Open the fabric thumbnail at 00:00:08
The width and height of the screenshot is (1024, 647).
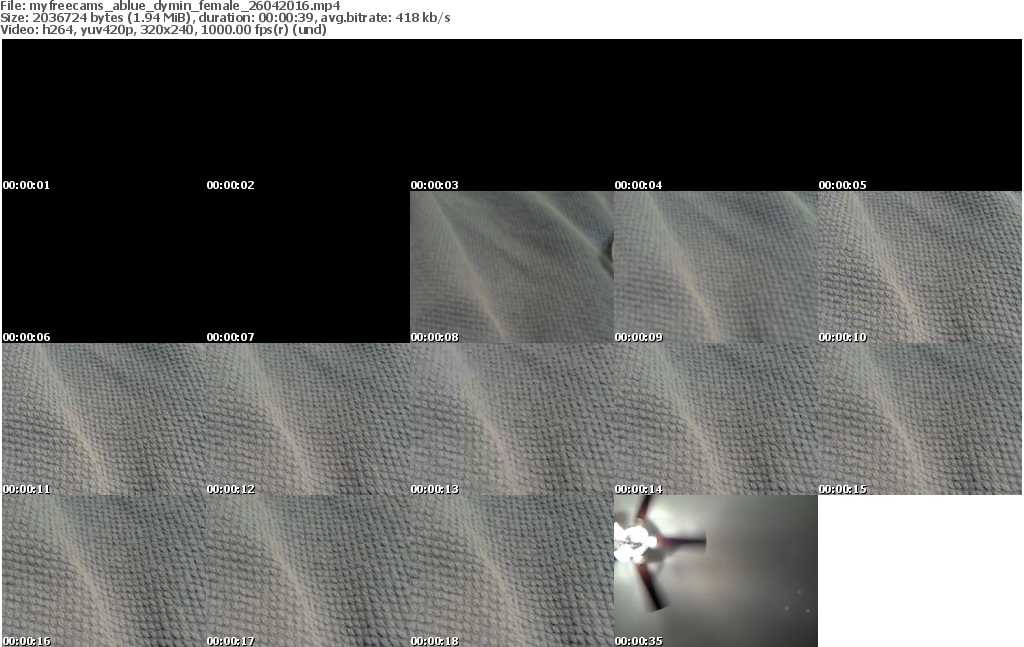(x=512, y=267)
